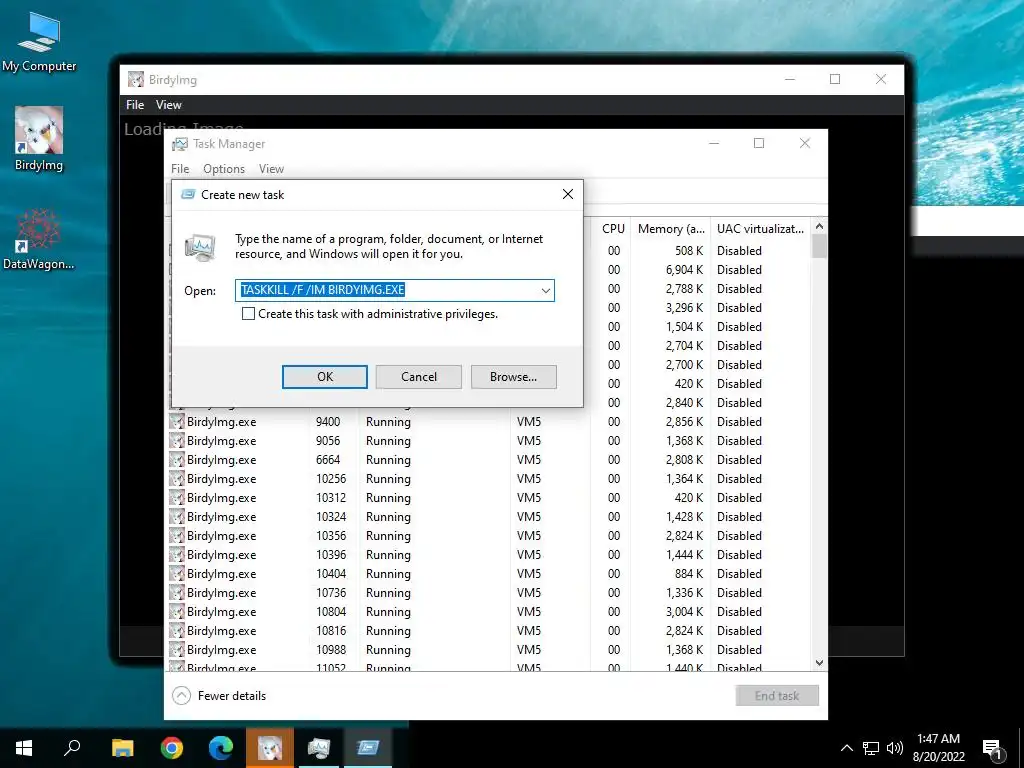The height and width of the screenshot is (768, 1024).
Task: Click icon of BirdyImg.exe PID 10404 row
Action: point(176,573)
